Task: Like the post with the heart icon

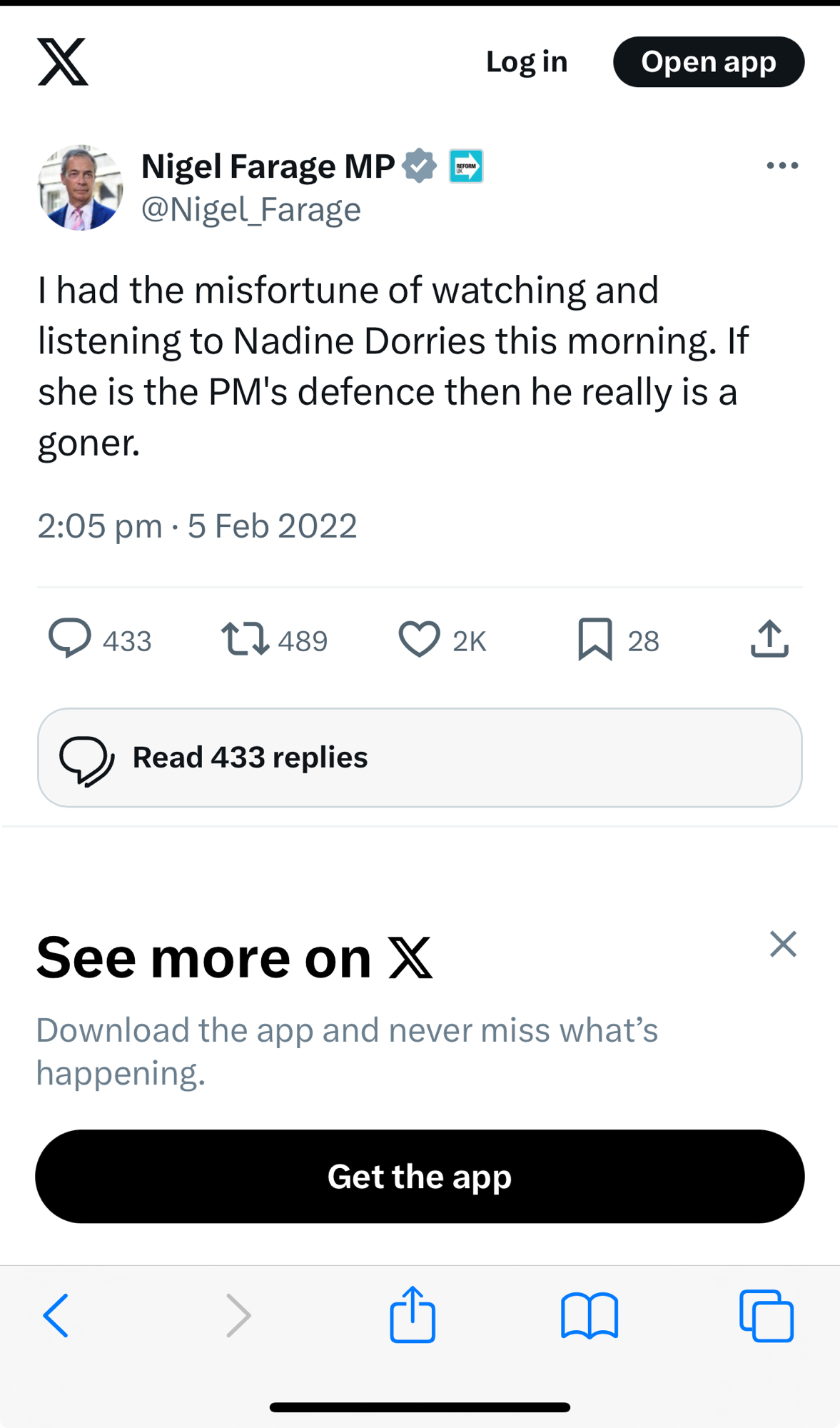Action: click(x=419, y=638)
